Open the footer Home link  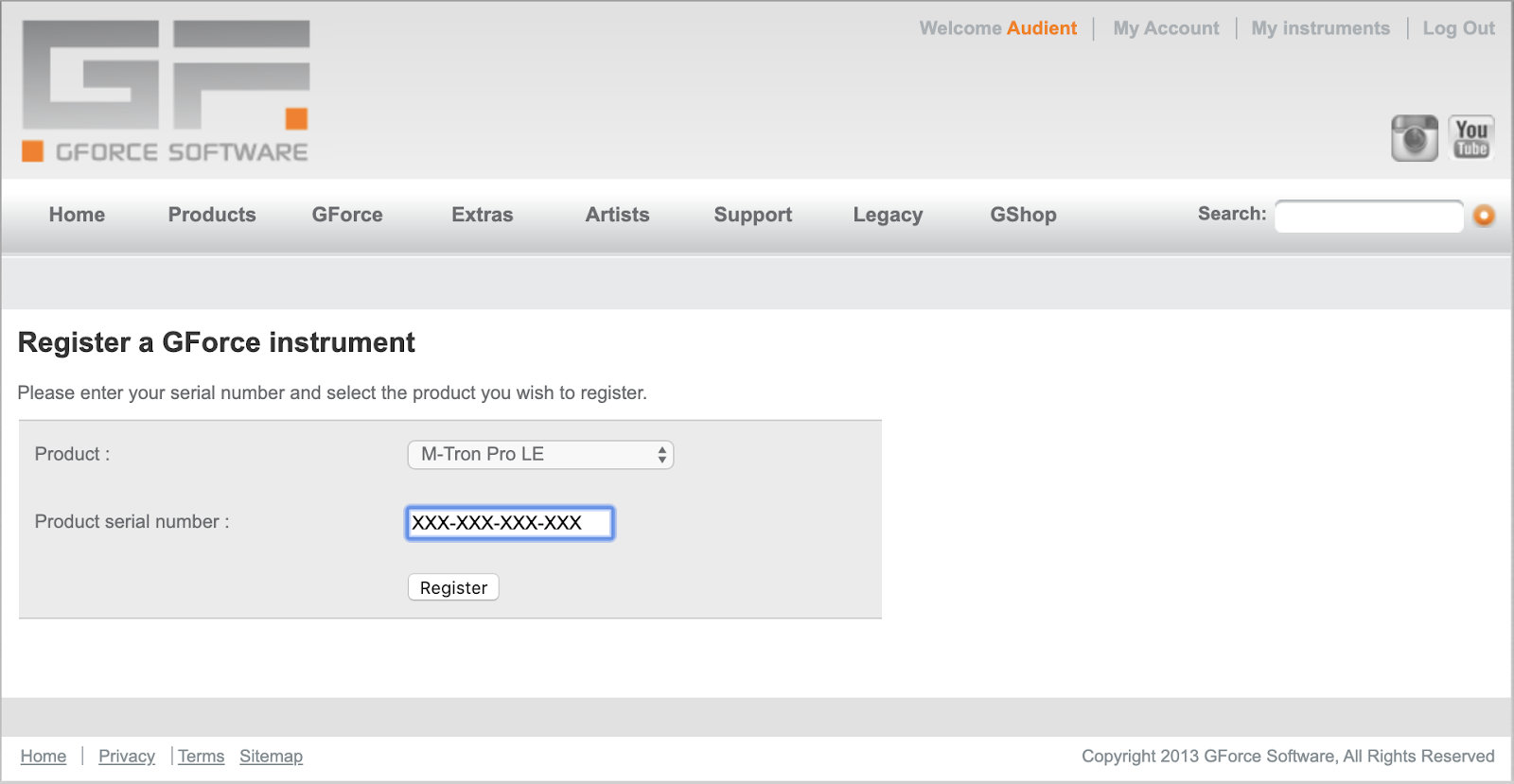click(x=44, y=757)
